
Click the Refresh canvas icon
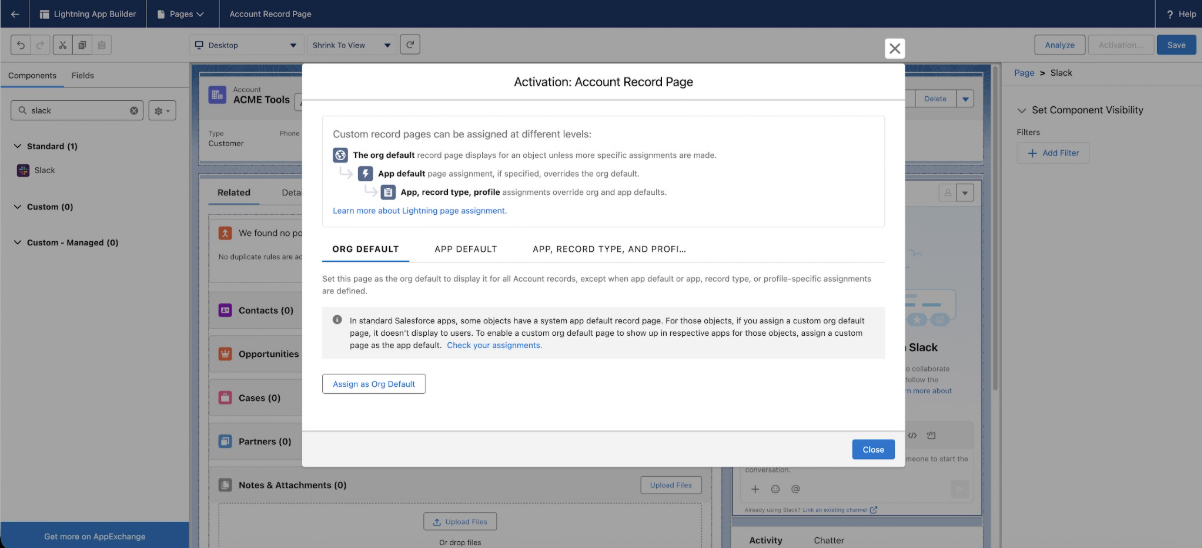tap(409, 45)
